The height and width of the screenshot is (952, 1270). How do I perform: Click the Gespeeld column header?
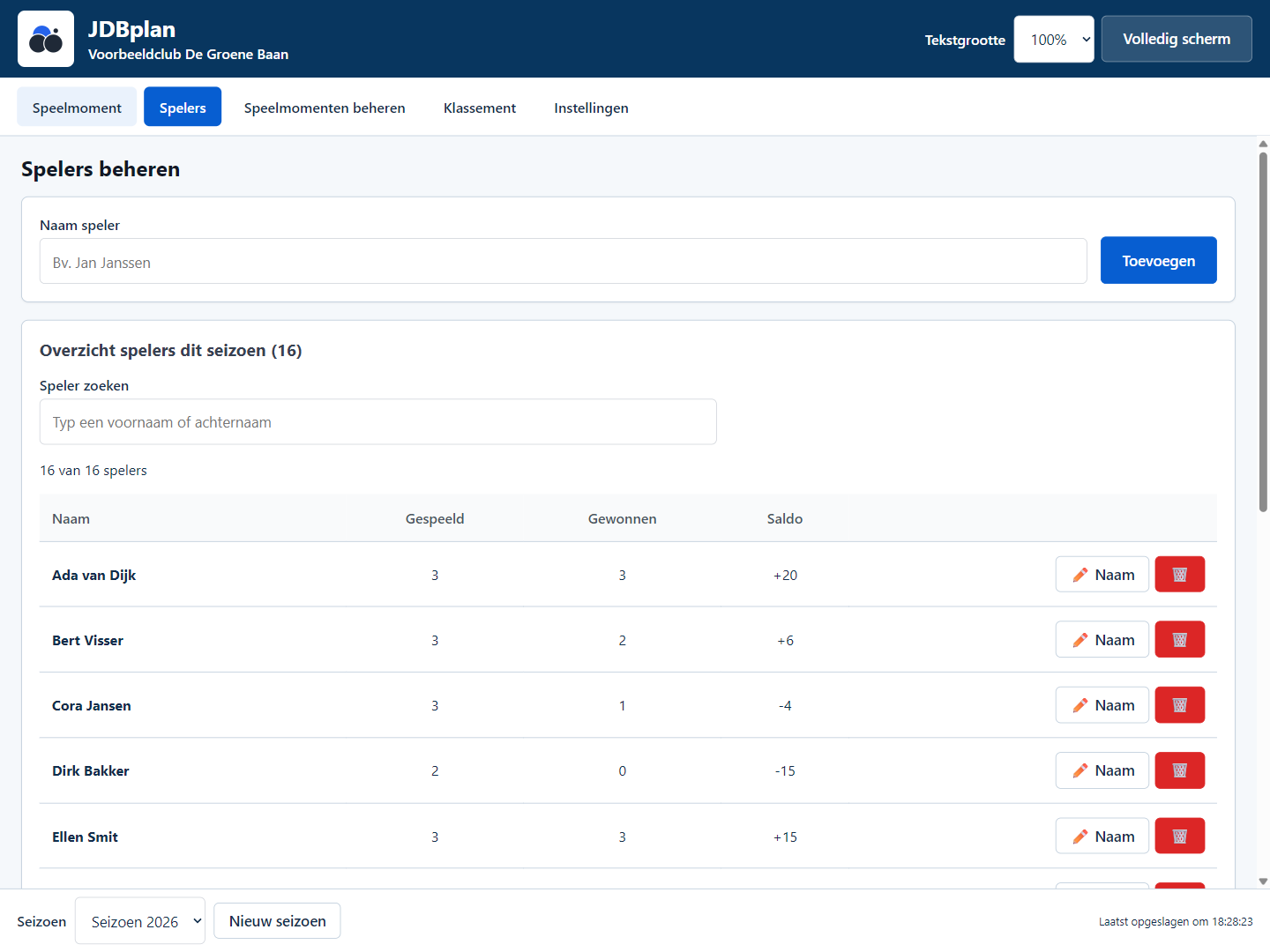click(x=435, y=518)
